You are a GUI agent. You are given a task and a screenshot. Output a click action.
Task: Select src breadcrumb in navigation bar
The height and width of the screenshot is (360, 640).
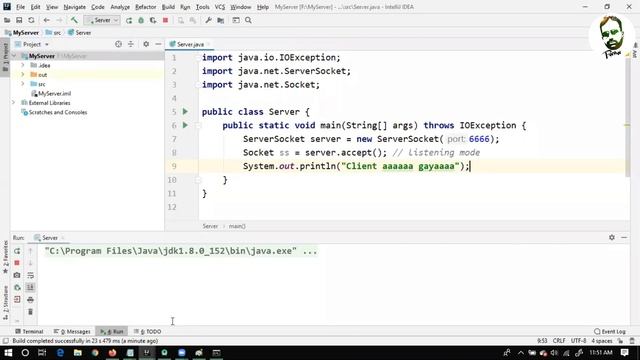[53, 33]
